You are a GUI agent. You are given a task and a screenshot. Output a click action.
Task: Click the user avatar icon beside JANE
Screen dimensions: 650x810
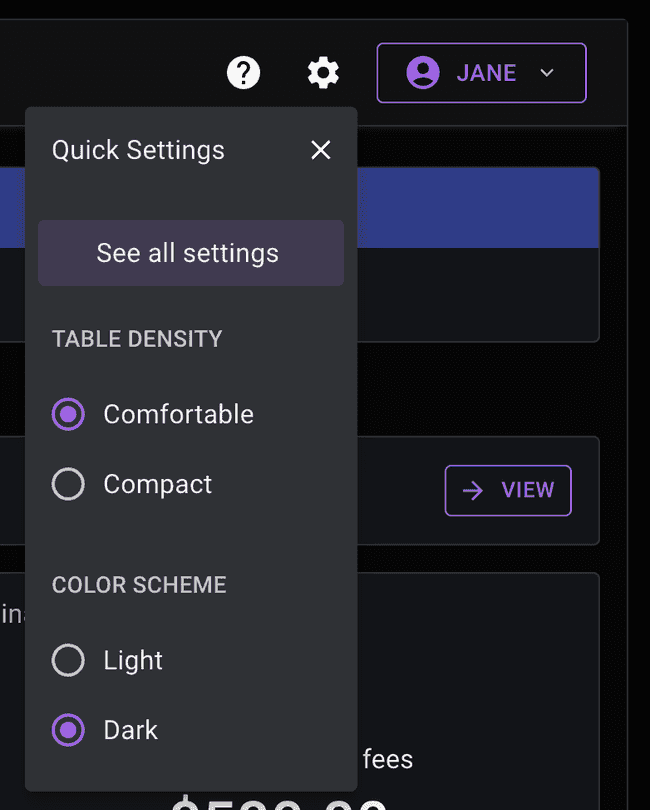click(x=423, y=73)
